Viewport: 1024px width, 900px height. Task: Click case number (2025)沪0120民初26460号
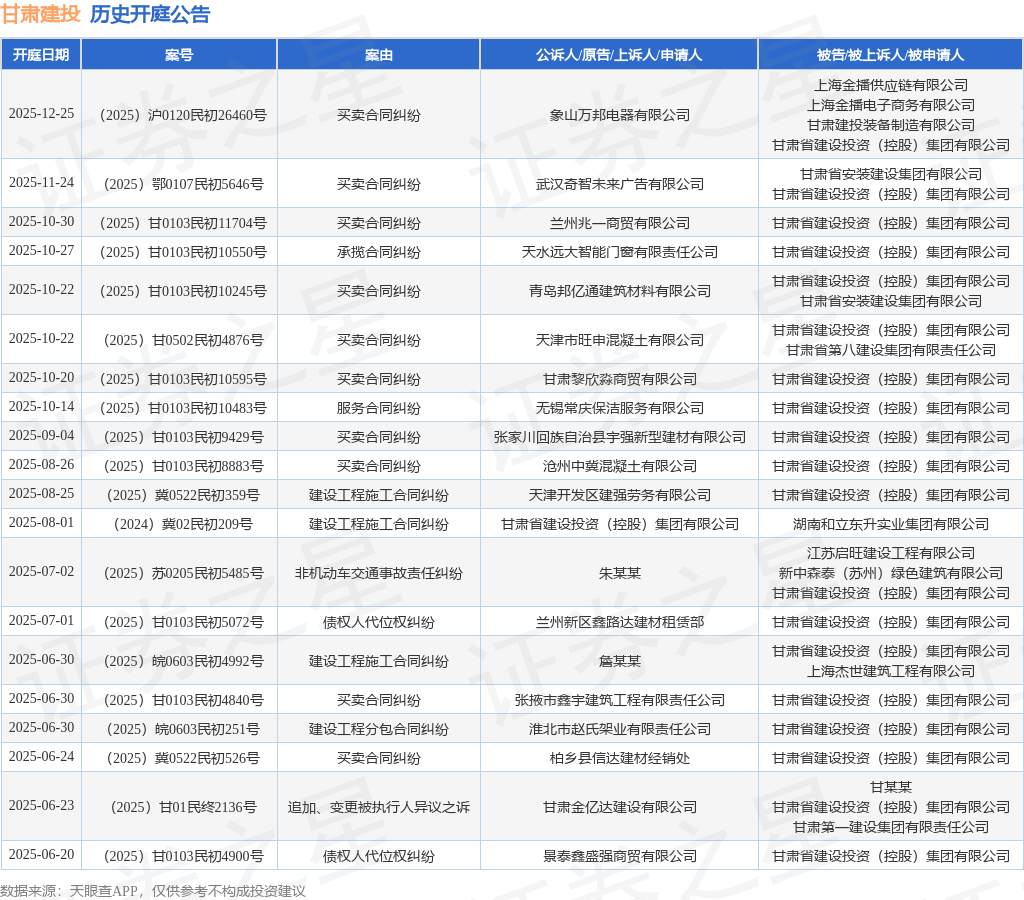coord(183,115)
